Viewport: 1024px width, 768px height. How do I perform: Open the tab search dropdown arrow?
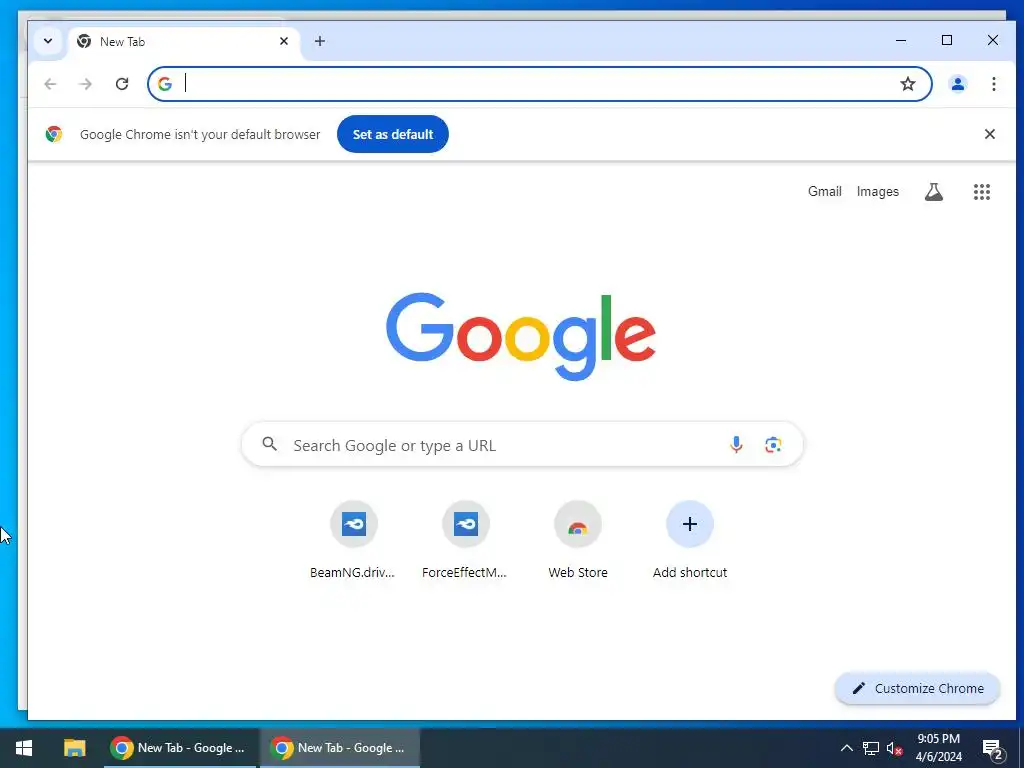coord(48,41)
